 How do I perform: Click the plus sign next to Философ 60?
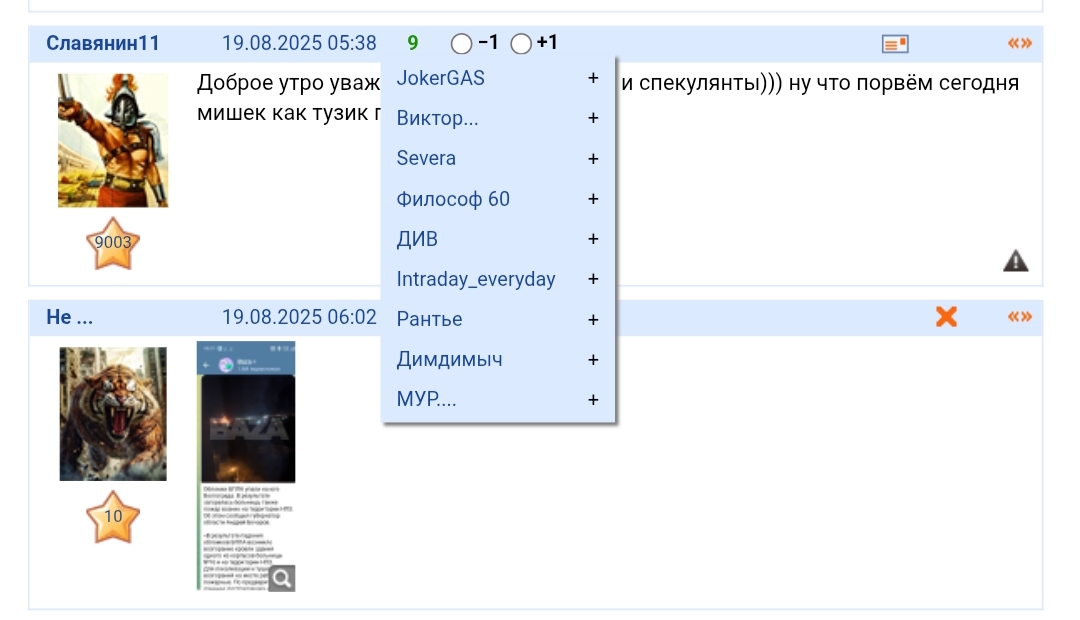point(593,199)
